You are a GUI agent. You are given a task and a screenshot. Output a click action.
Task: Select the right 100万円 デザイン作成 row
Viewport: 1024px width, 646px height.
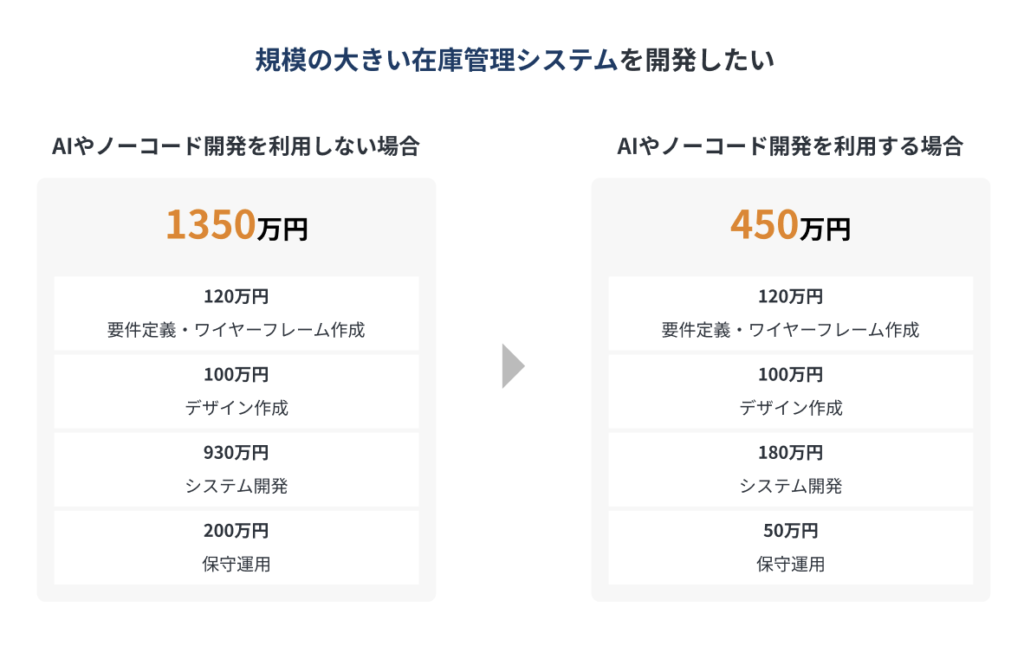790,391
